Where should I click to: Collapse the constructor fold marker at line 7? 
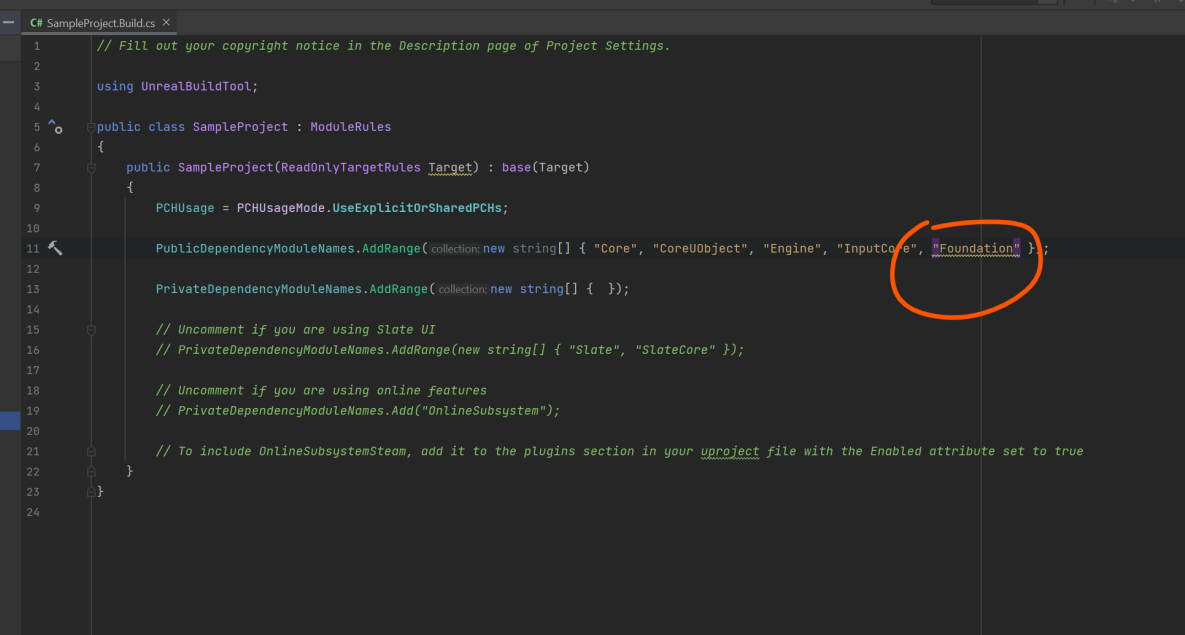[90, 168]
